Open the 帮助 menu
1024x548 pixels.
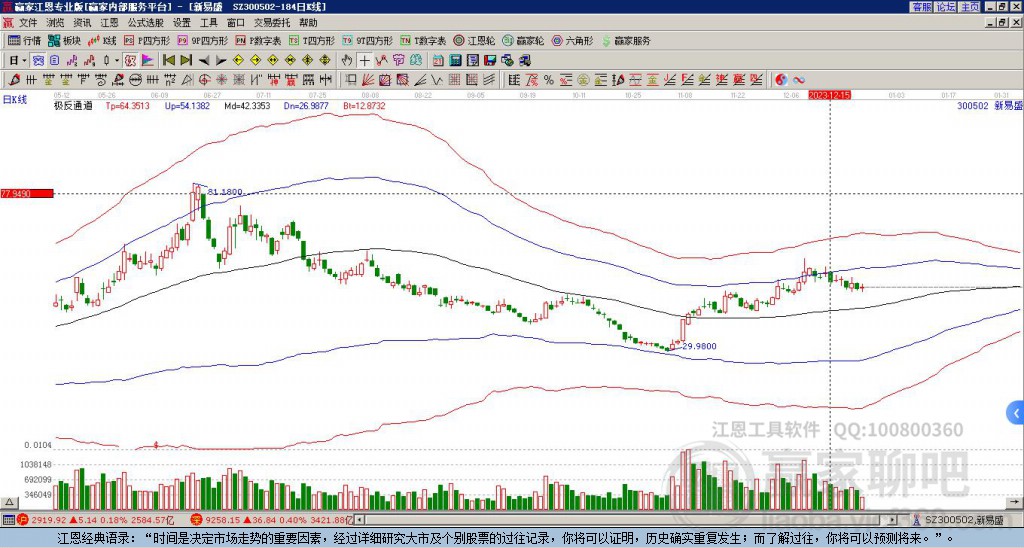click(308, 23)
